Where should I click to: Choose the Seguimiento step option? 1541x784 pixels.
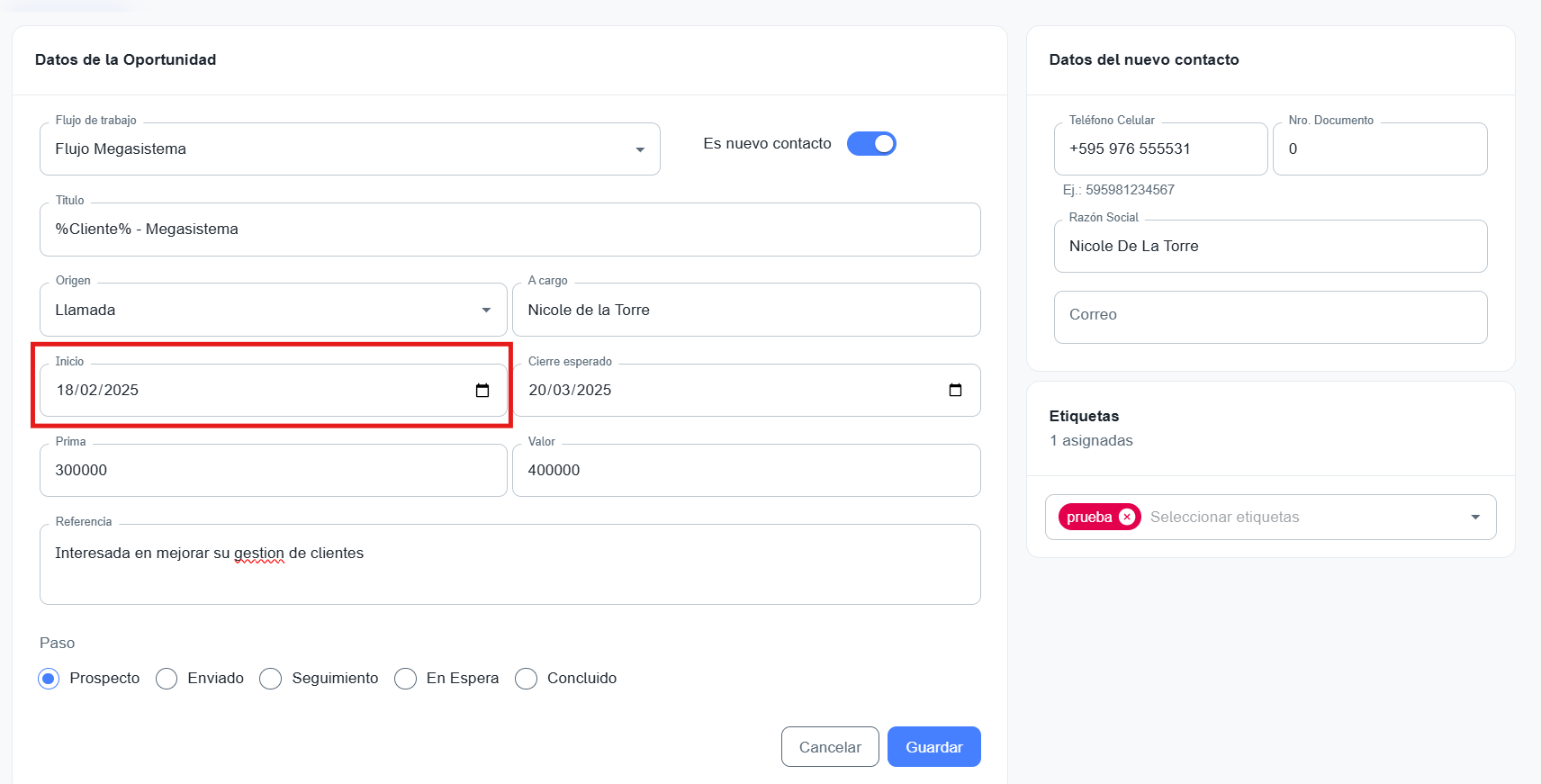pos(271,679)
